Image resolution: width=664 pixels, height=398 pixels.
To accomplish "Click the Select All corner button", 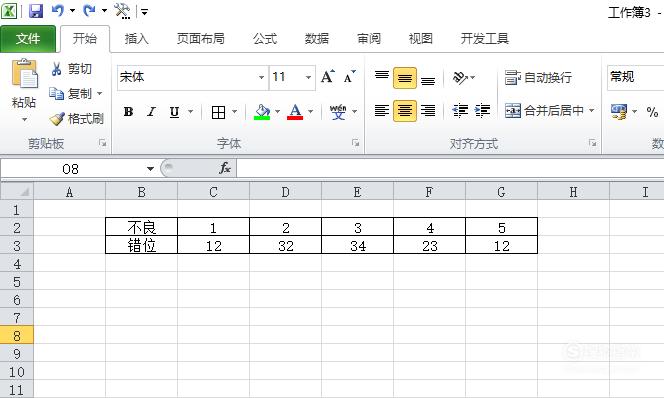I will pyautogui.click(x=17, y=191).
